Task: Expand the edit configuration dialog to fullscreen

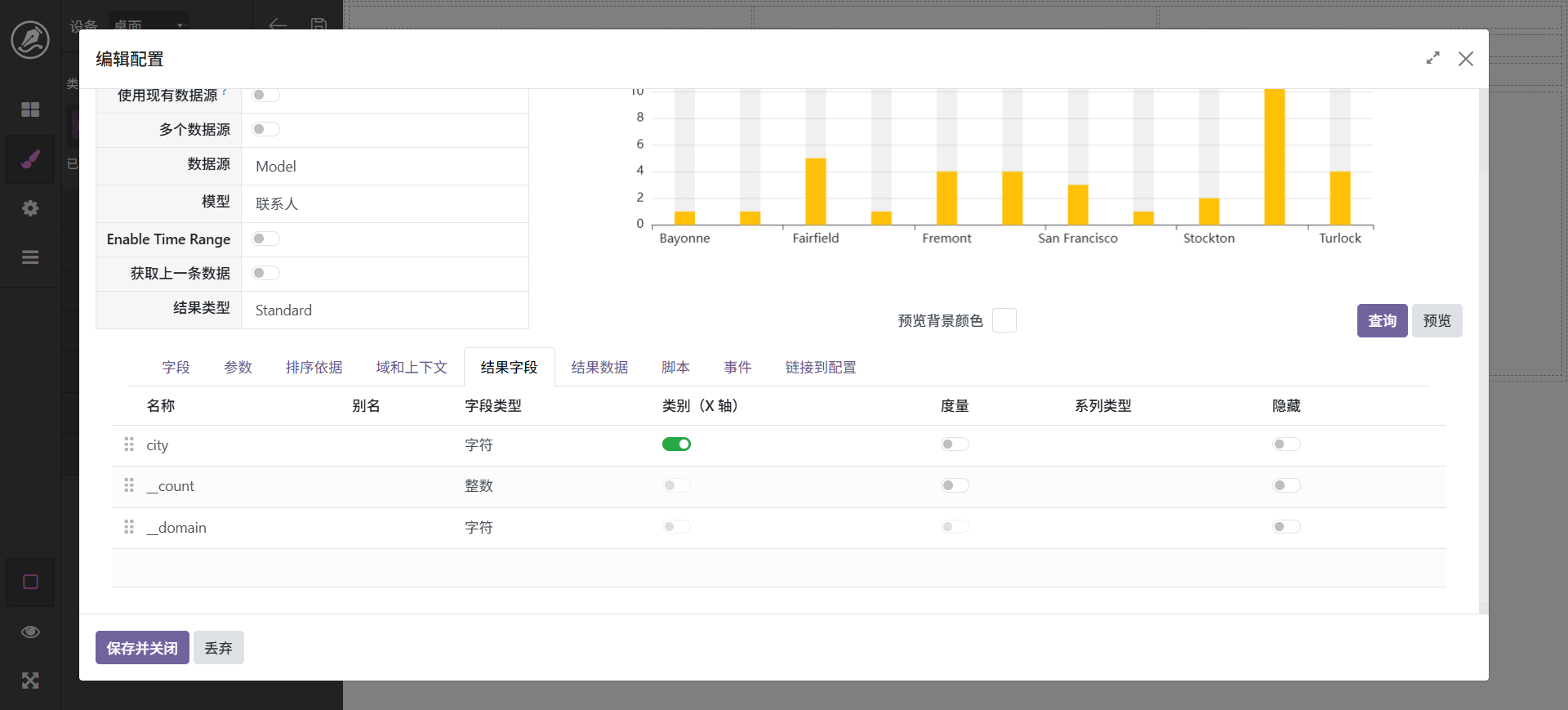Action: click(1432, 59)
